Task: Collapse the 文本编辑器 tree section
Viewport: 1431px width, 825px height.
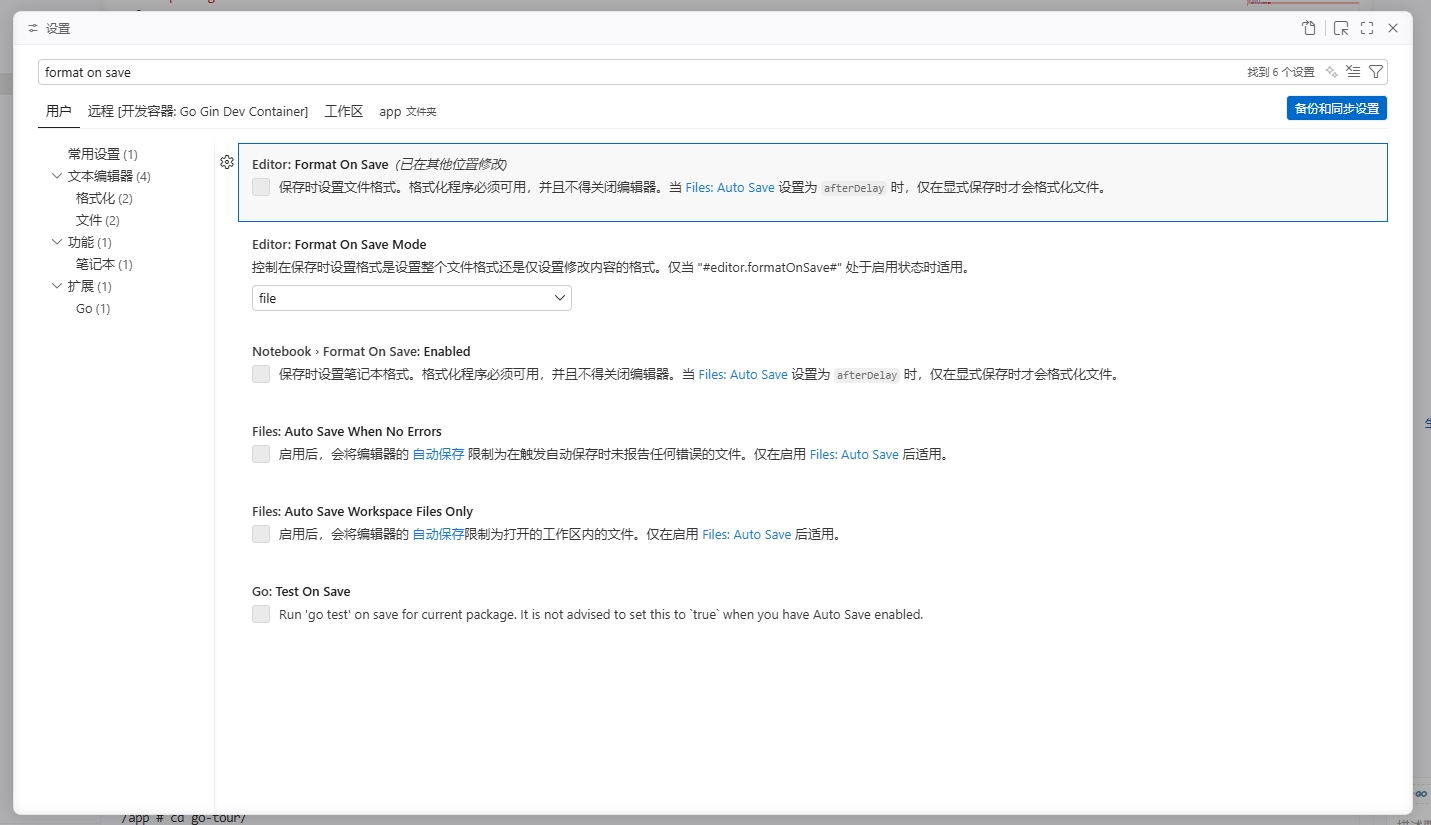Action: [x=57, y=176]
